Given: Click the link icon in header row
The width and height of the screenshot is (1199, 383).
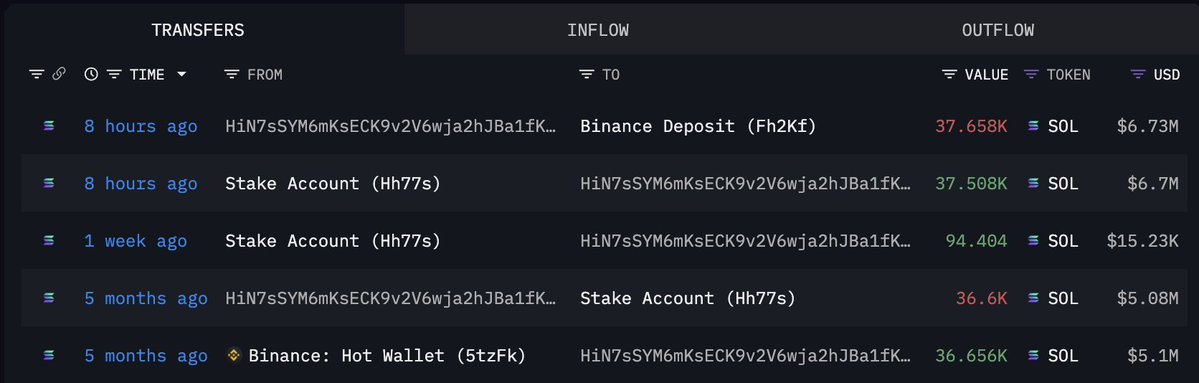Looking at the screenshot, I should [59, 74].
